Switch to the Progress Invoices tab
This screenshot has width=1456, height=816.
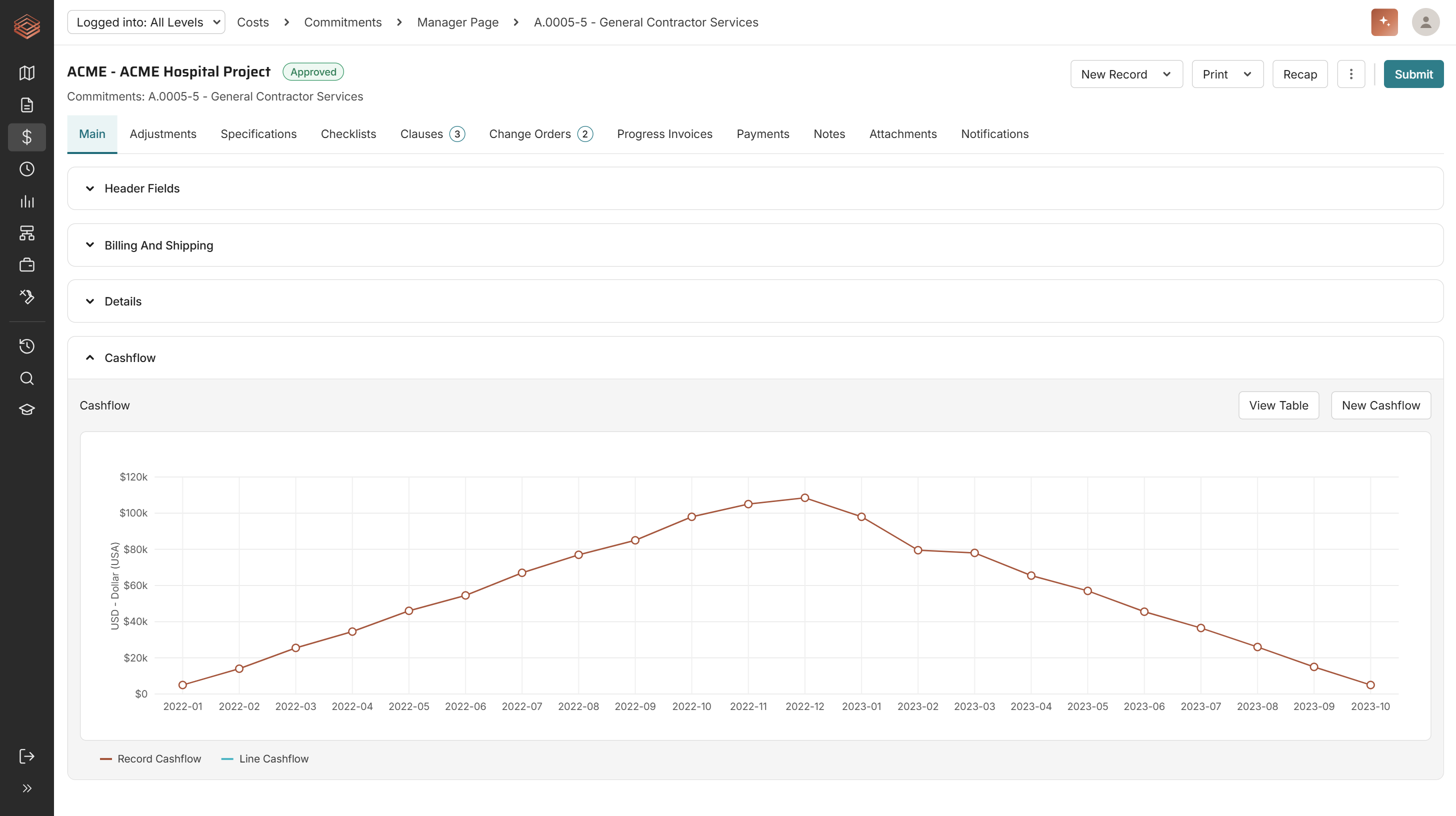pos(664,134)
